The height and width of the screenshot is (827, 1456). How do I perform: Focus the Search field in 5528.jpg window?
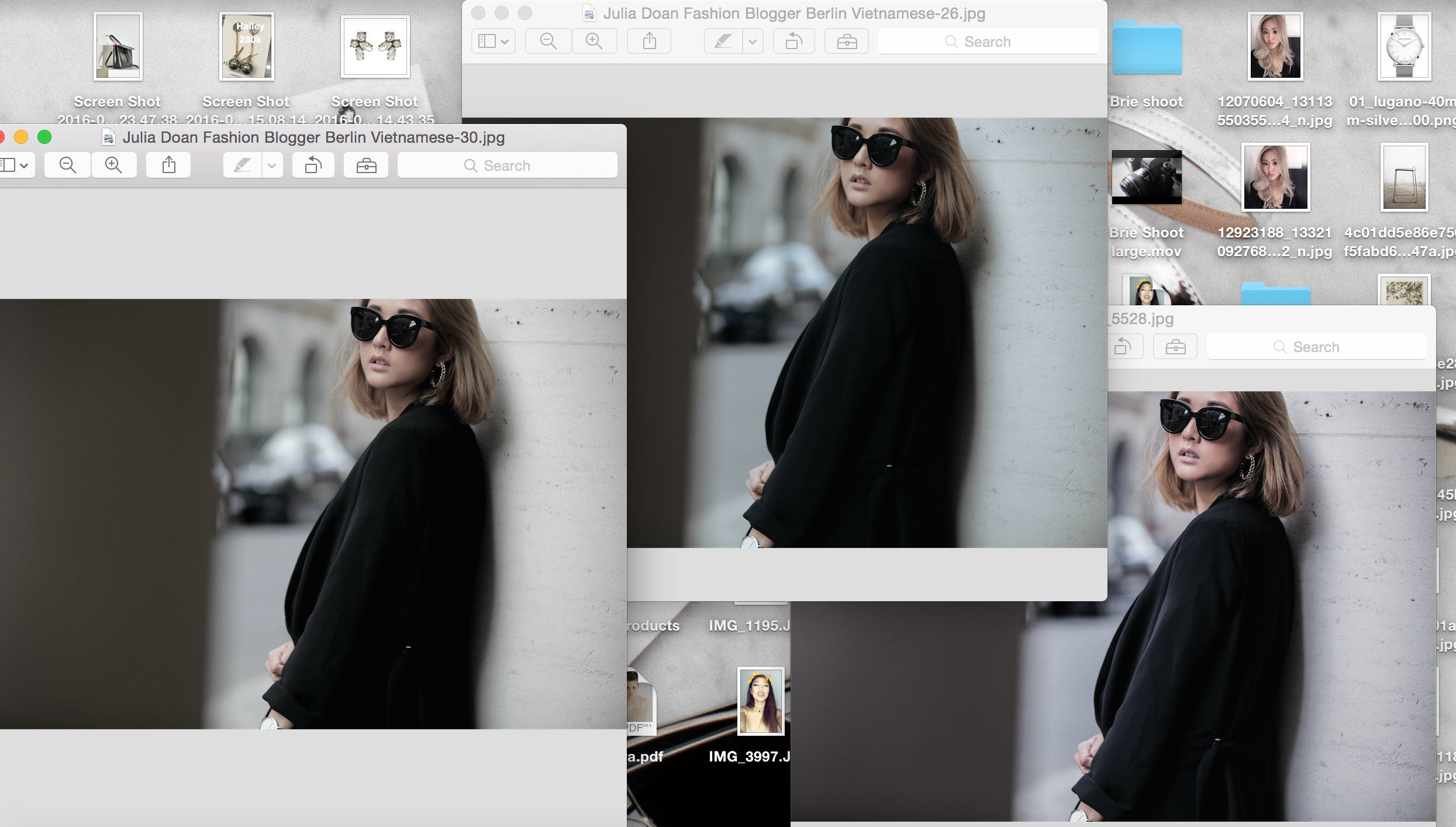tap(1316, 347)
